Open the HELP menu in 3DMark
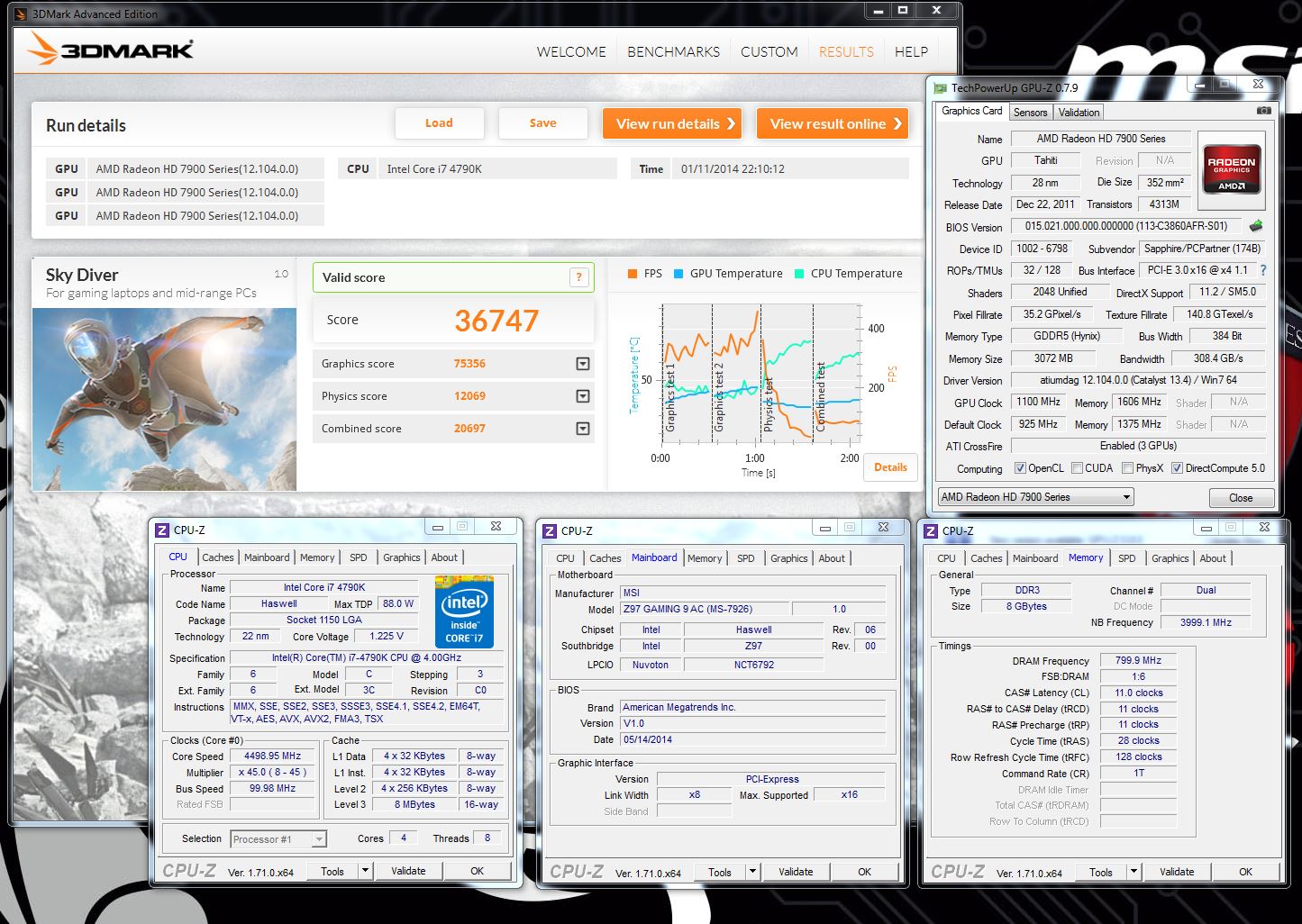The image size is (1302, 924). pyautogui.click(x=911, y=52)
